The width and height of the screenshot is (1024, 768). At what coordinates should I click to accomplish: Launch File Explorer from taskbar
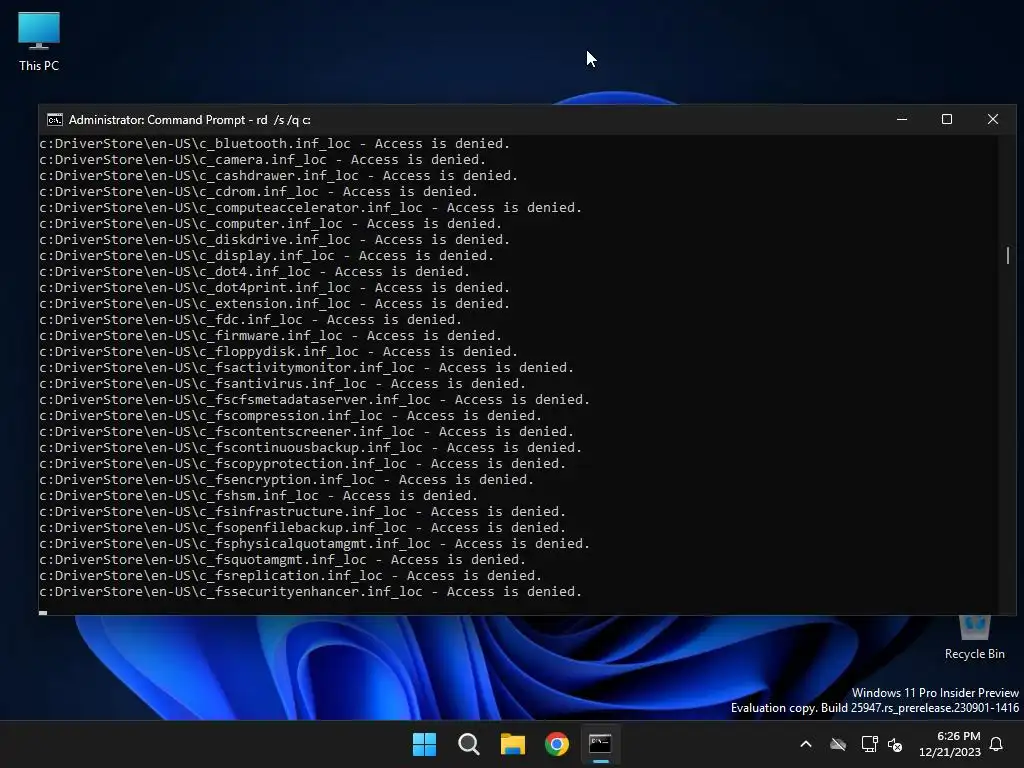coord(513,744)
